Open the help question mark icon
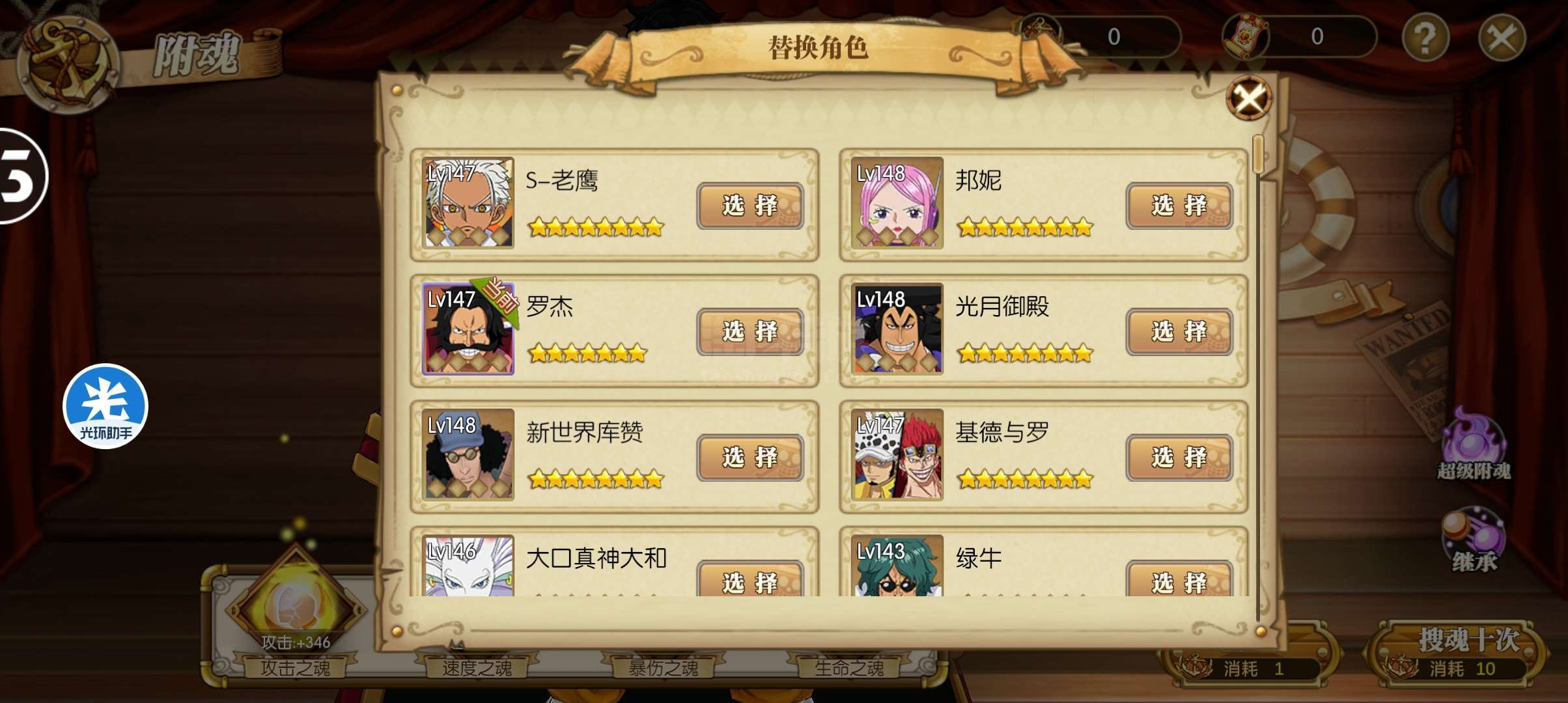This screenshot has width=1568, height=703. 1425,38
